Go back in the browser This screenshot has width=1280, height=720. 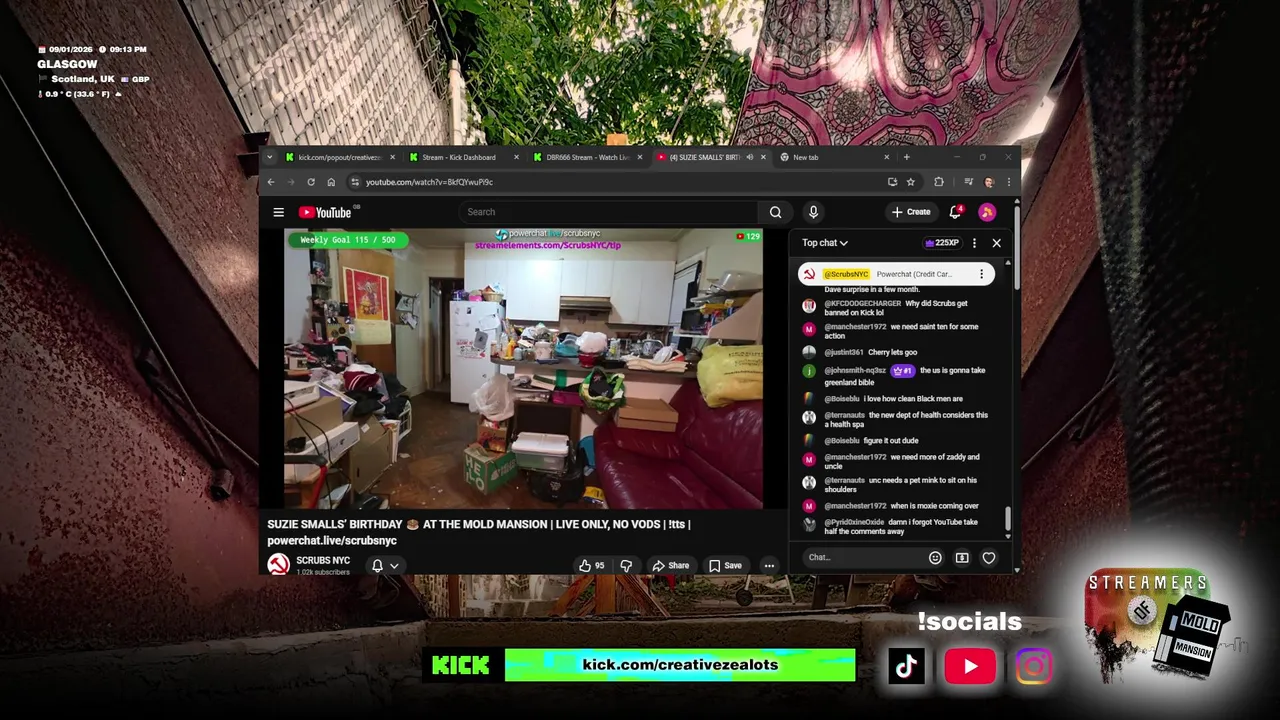click(x=271, y=182)
